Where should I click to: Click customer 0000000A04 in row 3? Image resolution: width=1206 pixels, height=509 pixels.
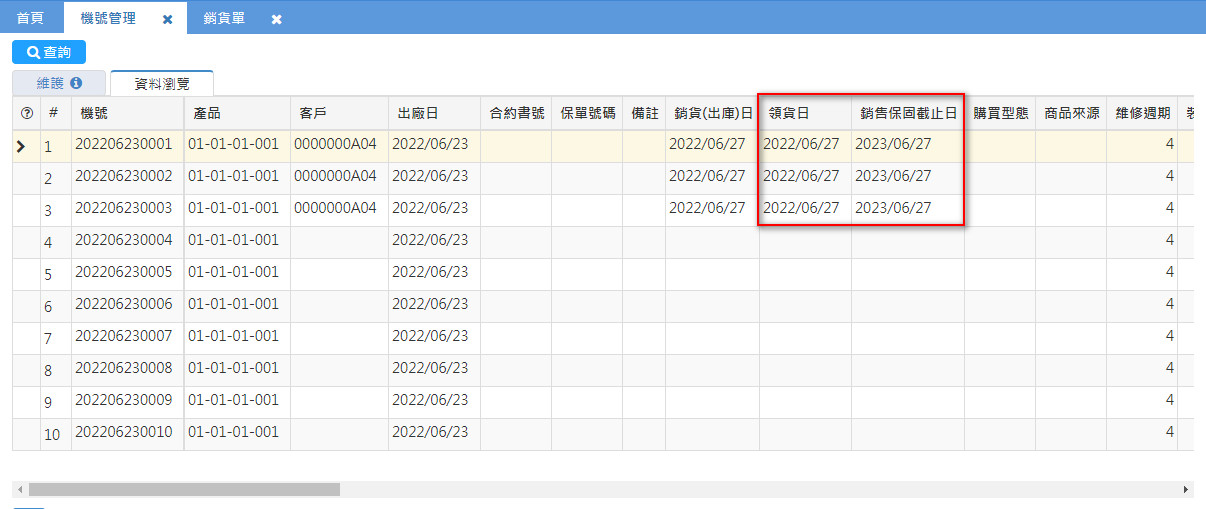[x=335, y=209]
